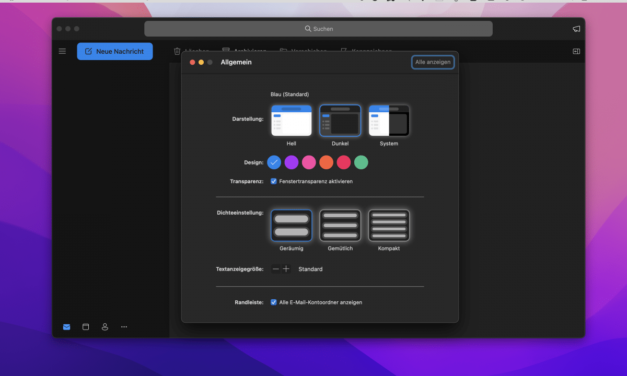Open the People contacts icon

[x=105, y=327]
